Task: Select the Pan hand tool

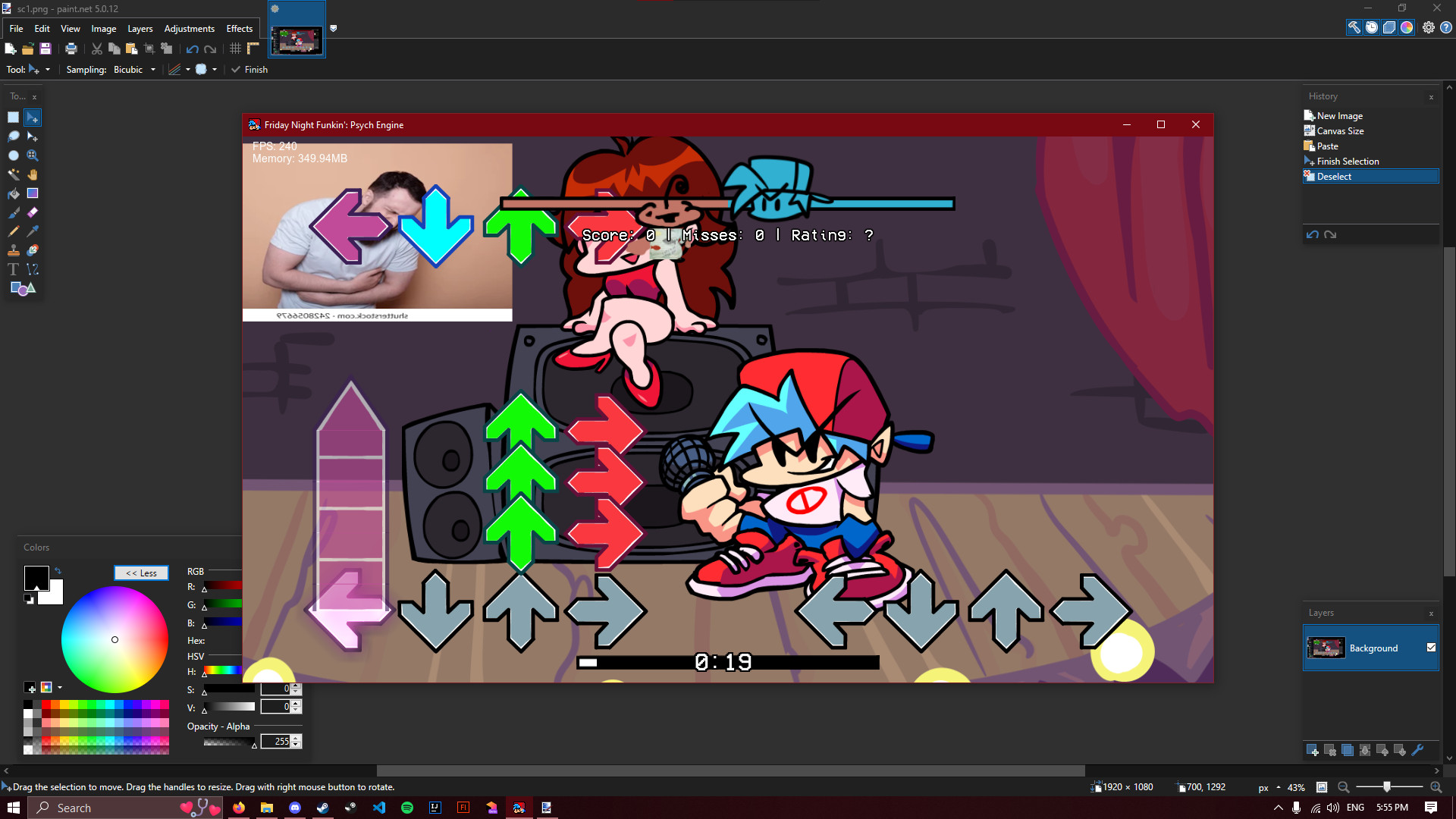Action: [x=33, y=174]
